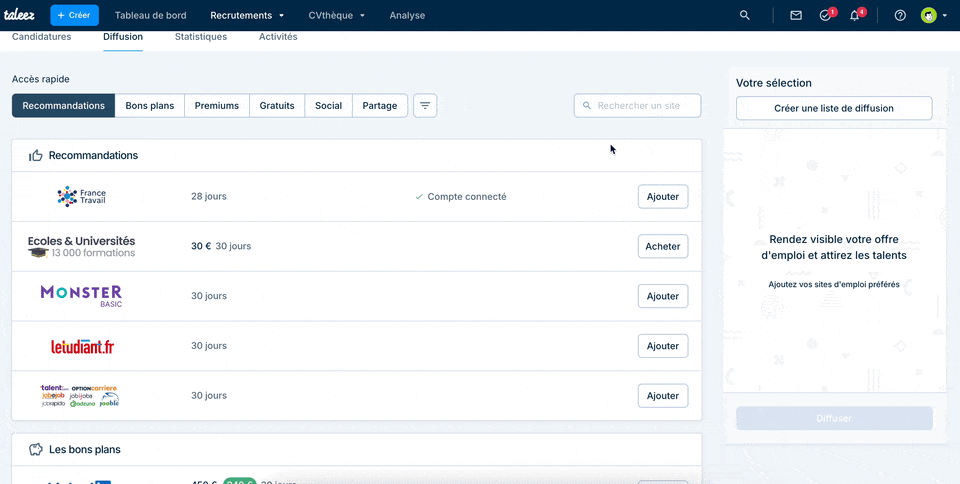The height and width of the screenshot is (484, 960).
Task: Add letudiant.fr to selection
Action: click(x=663, y=346)
